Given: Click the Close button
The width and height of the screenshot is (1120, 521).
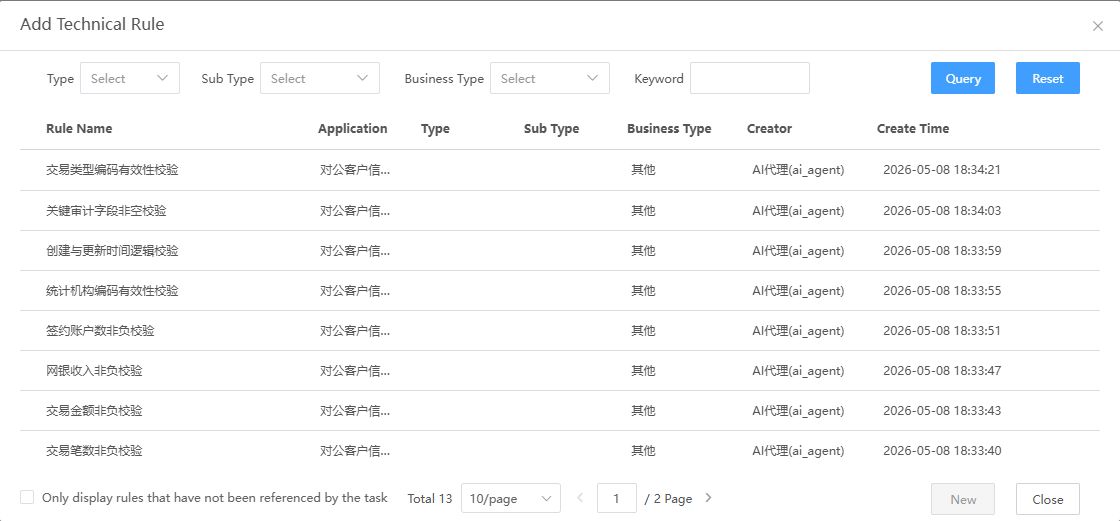Looking at the screenshot, I should point(1048,500).
